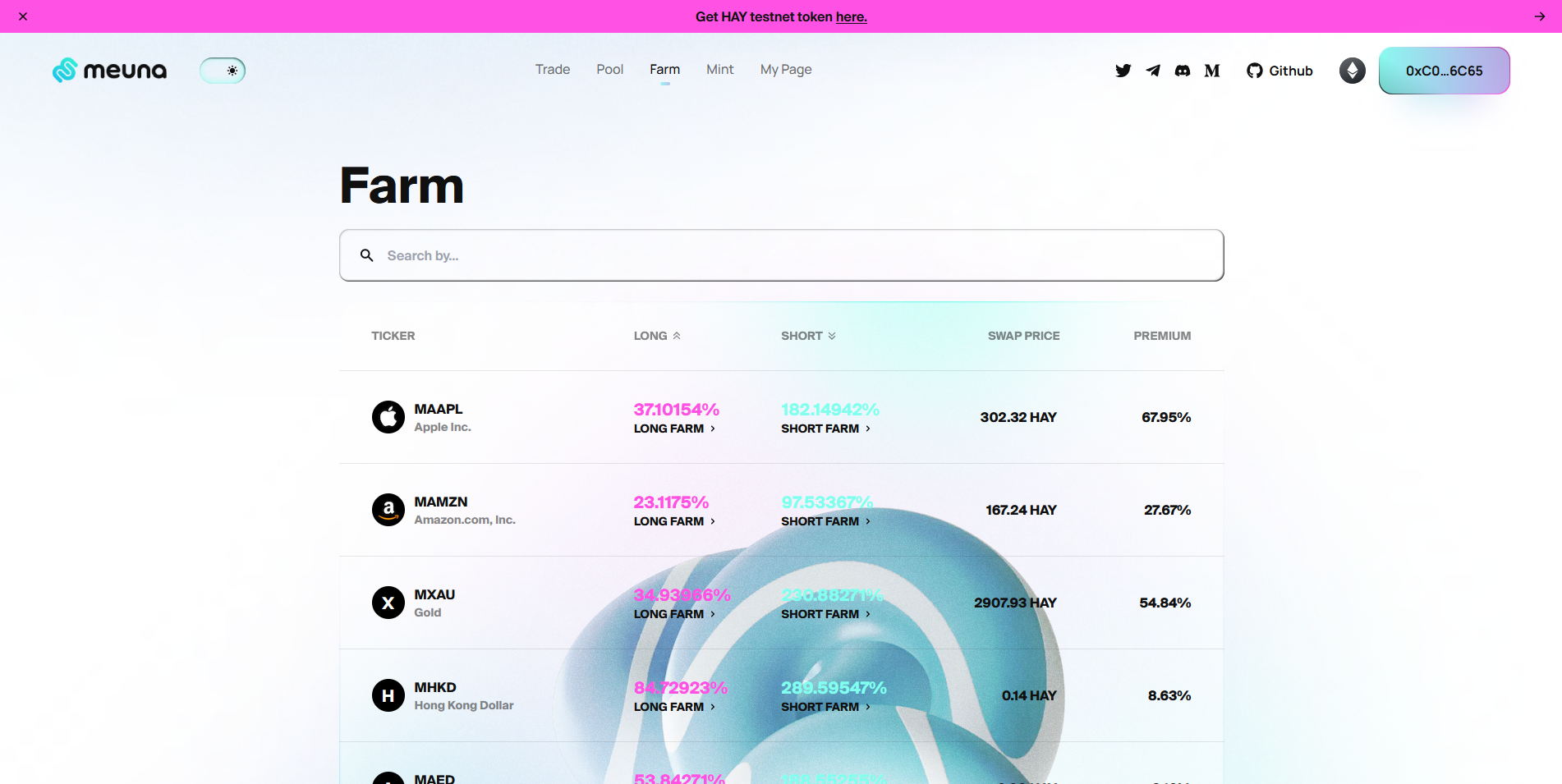Follow the HAY testnet token 'here' link
The width and height of the screenshot is (1562, 784).
(851, 16)
